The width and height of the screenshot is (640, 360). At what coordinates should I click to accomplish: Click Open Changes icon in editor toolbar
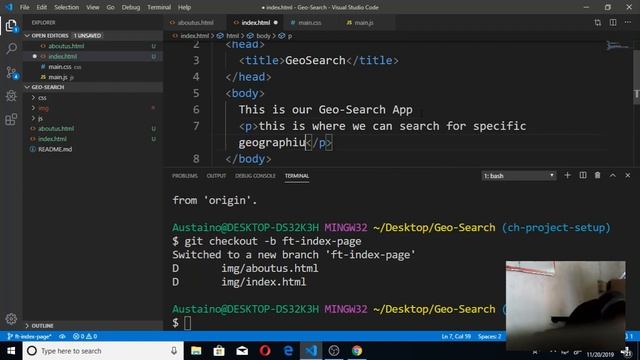click(x=598, y=22)
